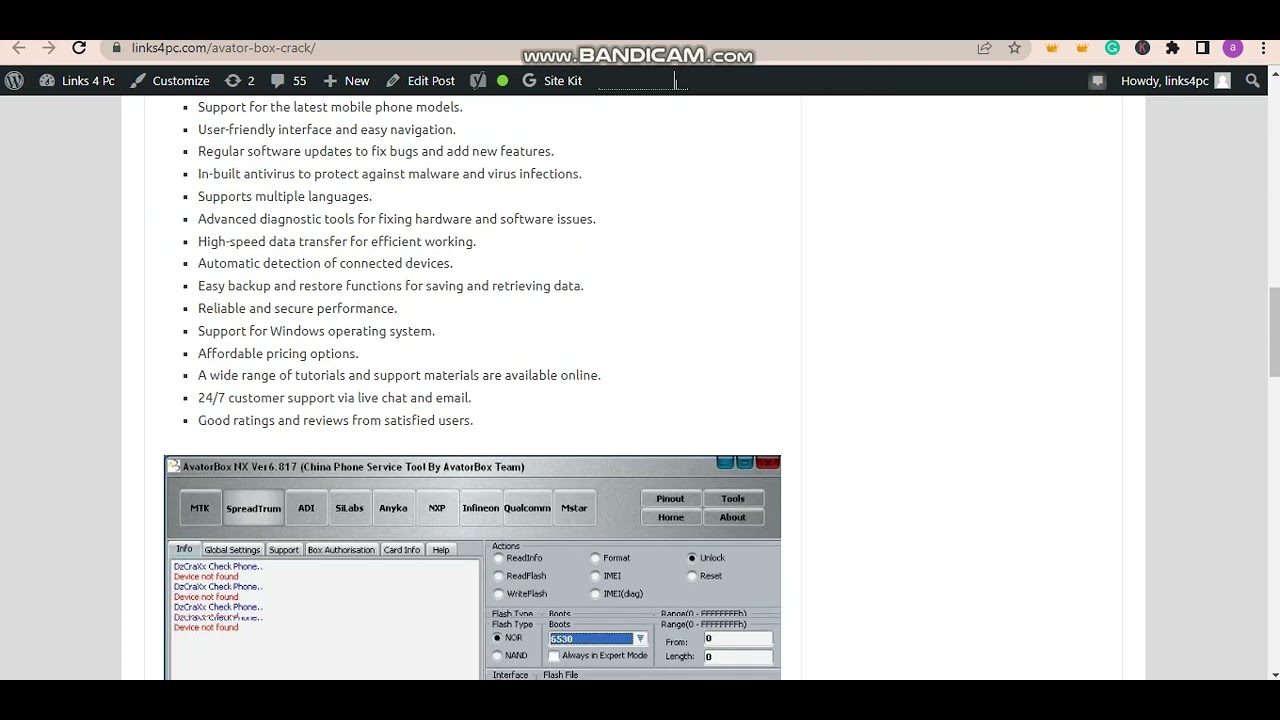Click the Pinout button
The width and height of the screenshot is (1280, 720).
tap(671, 498)
